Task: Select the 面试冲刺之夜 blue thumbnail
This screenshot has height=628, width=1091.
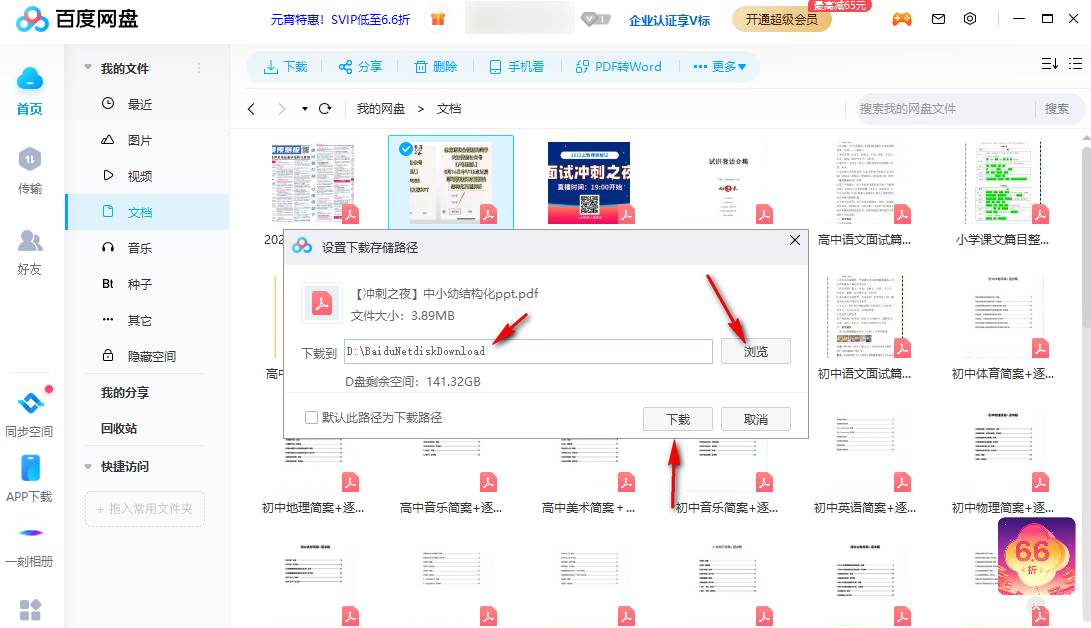Action: click(589, 183)
